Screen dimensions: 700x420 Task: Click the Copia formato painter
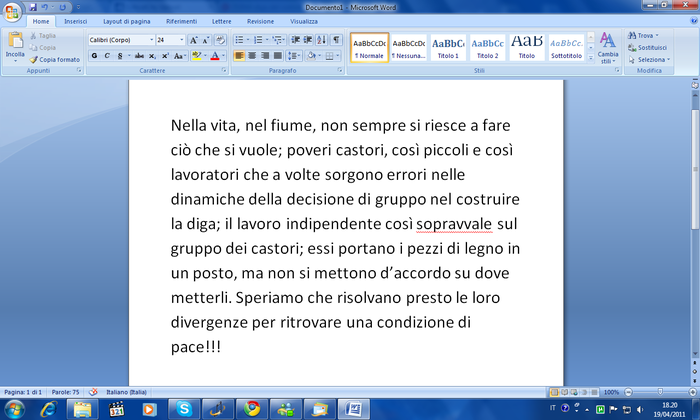[55, 59]
